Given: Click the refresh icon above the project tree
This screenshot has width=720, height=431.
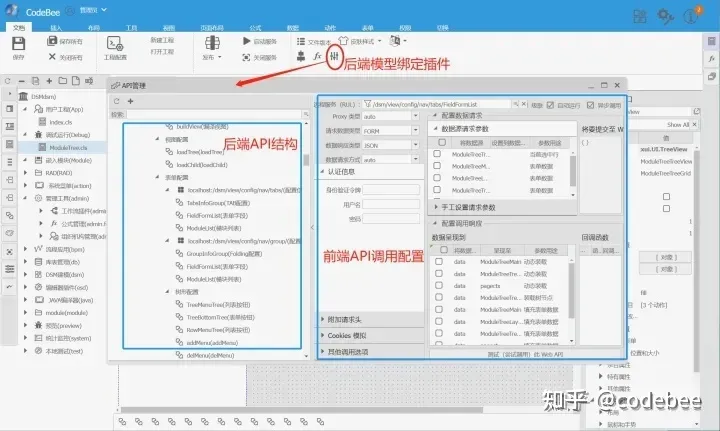Looking at the screenshot, I should click(x=7, y=81).
